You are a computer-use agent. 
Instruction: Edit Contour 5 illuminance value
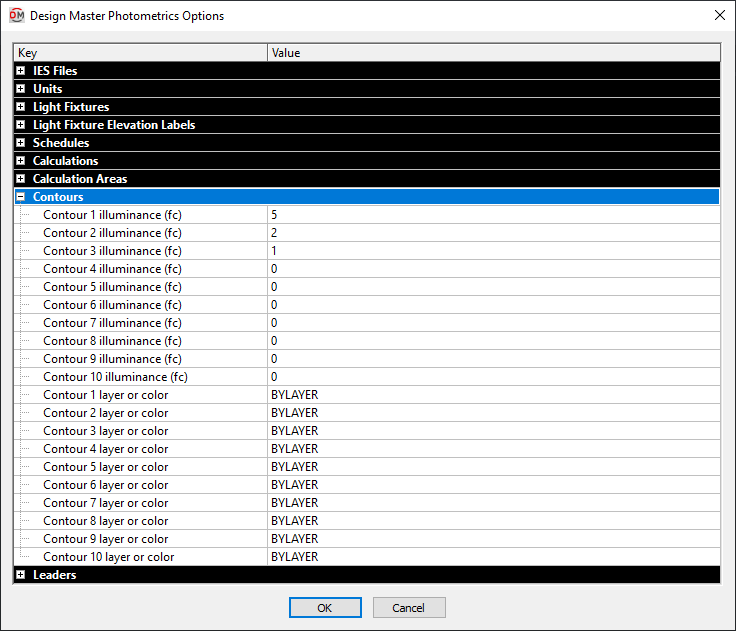point(494,287)
